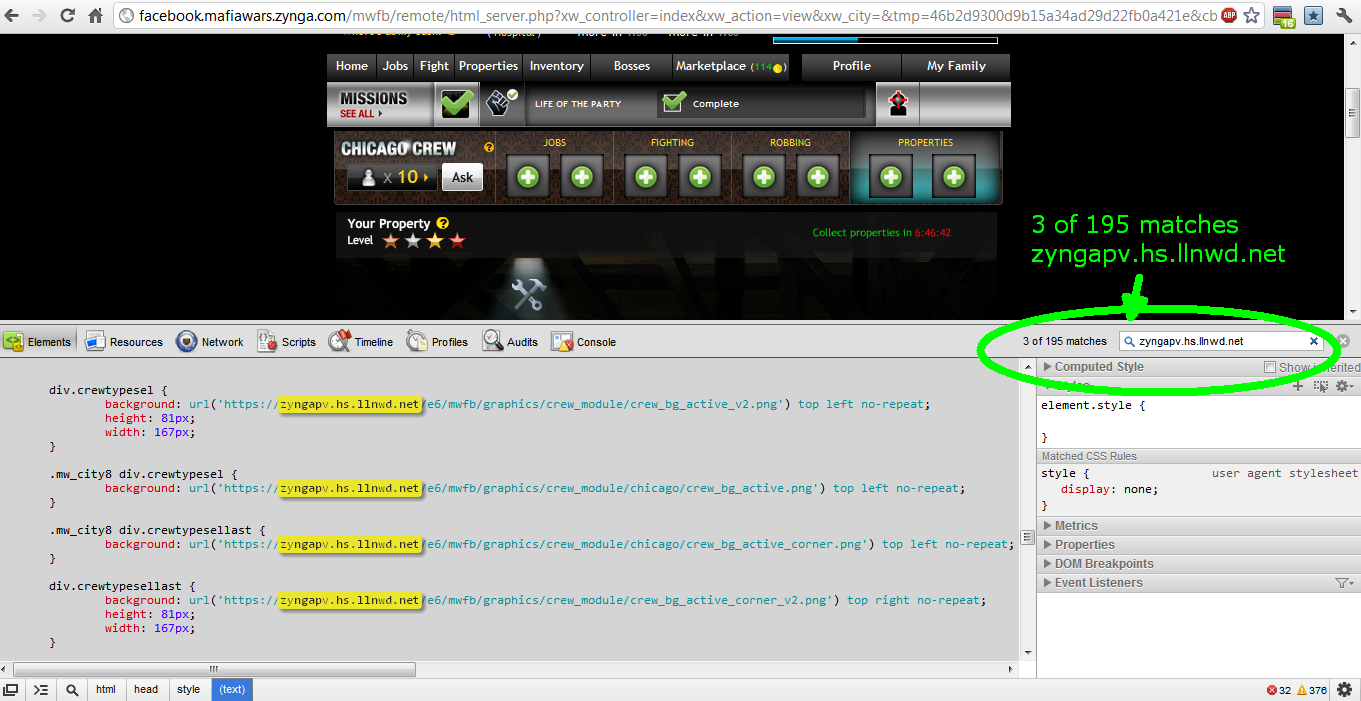Select the style breadcrumb
The height and width of the screenshot is (701, 1361).
click(188, 690)
